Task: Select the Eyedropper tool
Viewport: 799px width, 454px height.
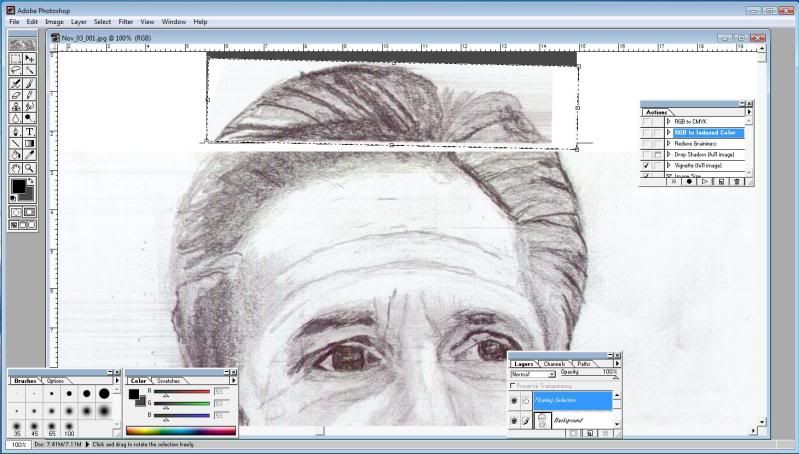Action: tap(29, 155)
